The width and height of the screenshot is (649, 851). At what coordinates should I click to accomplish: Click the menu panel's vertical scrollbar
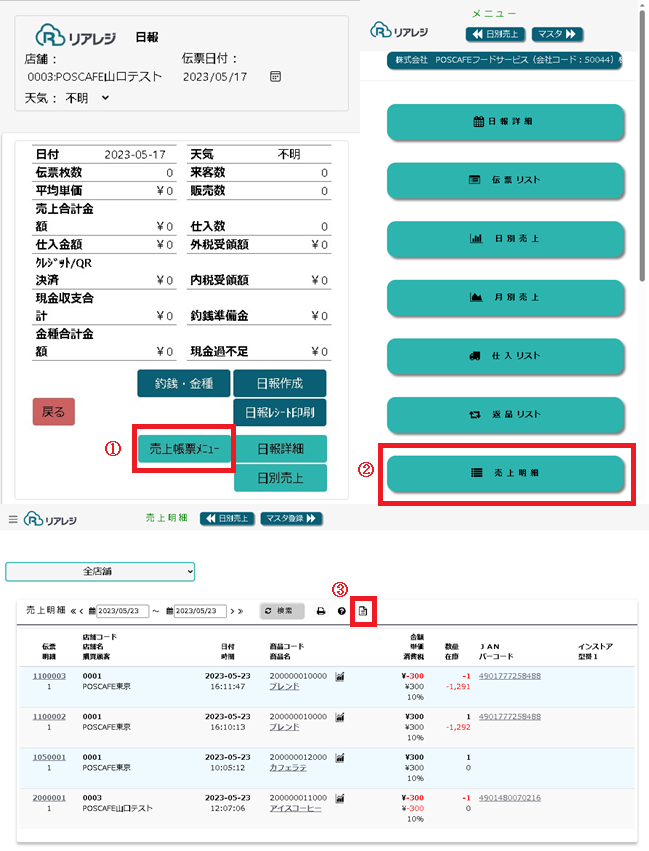[642, 147]
